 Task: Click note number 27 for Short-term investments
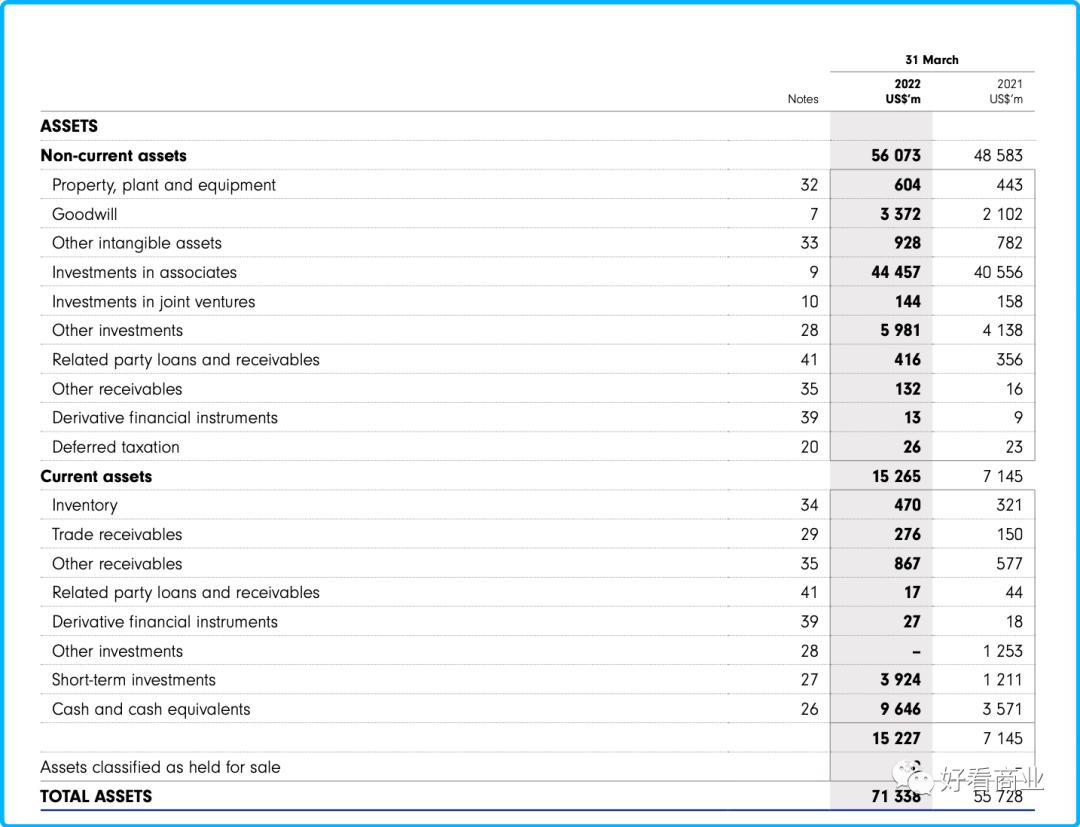pyautogui.click(x=809, y=680)
